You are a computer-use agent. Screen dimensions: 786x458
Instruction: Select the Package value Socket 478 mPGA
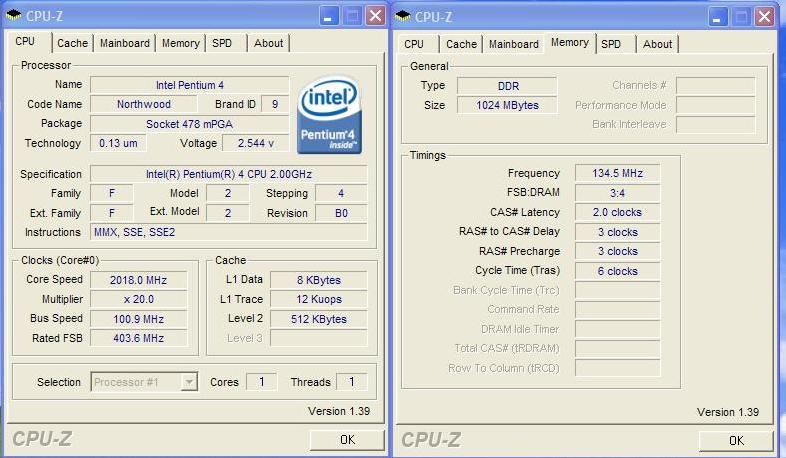(x=189, y=124)
